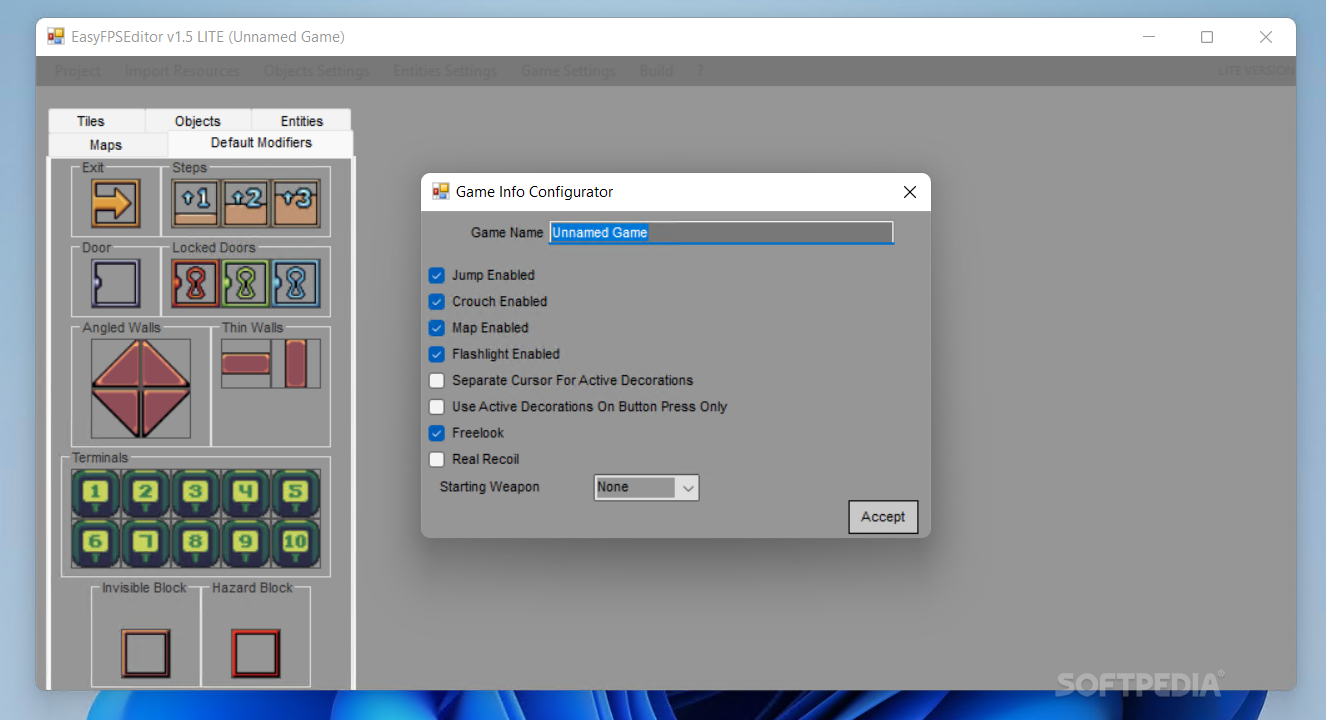Enable Separate Cursor For Active Decorations

pyautogui.click(x=437, y=380)
